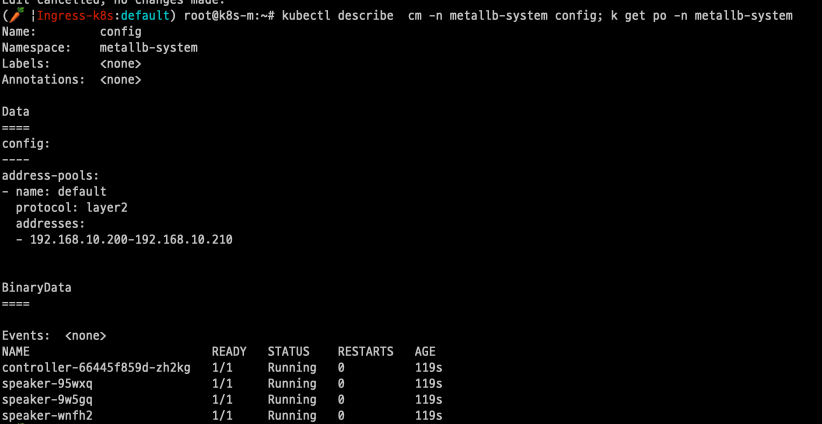Click 'Running' status of the controller pod
The width and height of the screenshot is (822, 424).
(x=292, y=368)
